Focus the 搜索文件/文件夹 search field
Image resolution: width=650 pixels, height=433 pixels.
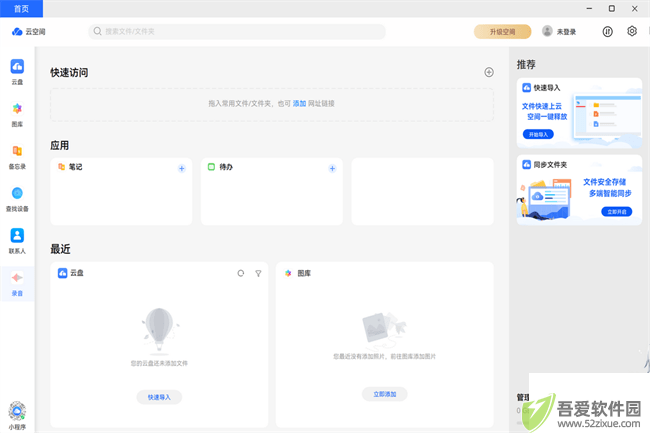(237, 31)
